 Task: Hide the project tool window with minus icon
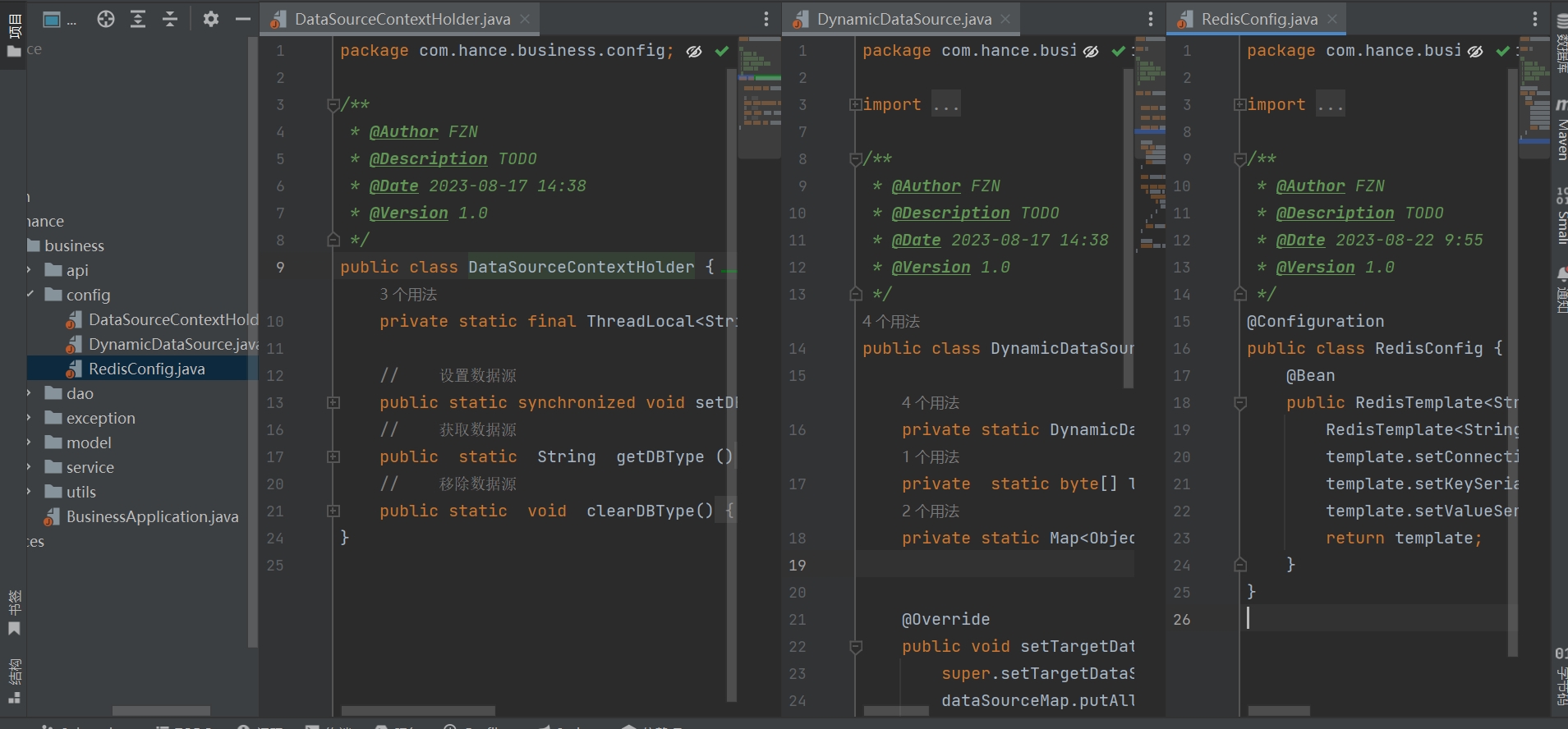pyautogui.click(x=242, y=19)
